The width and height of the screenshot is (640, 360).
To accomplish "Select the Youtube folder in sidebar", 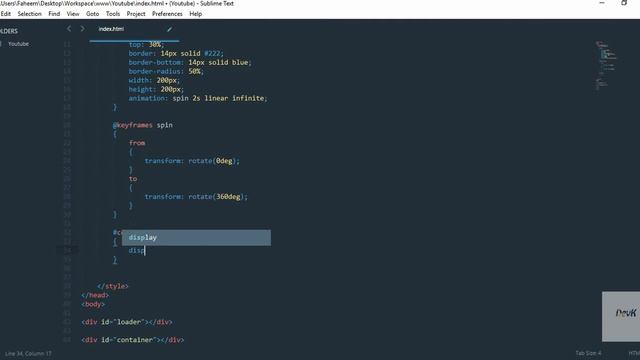I will click(18, 44).
